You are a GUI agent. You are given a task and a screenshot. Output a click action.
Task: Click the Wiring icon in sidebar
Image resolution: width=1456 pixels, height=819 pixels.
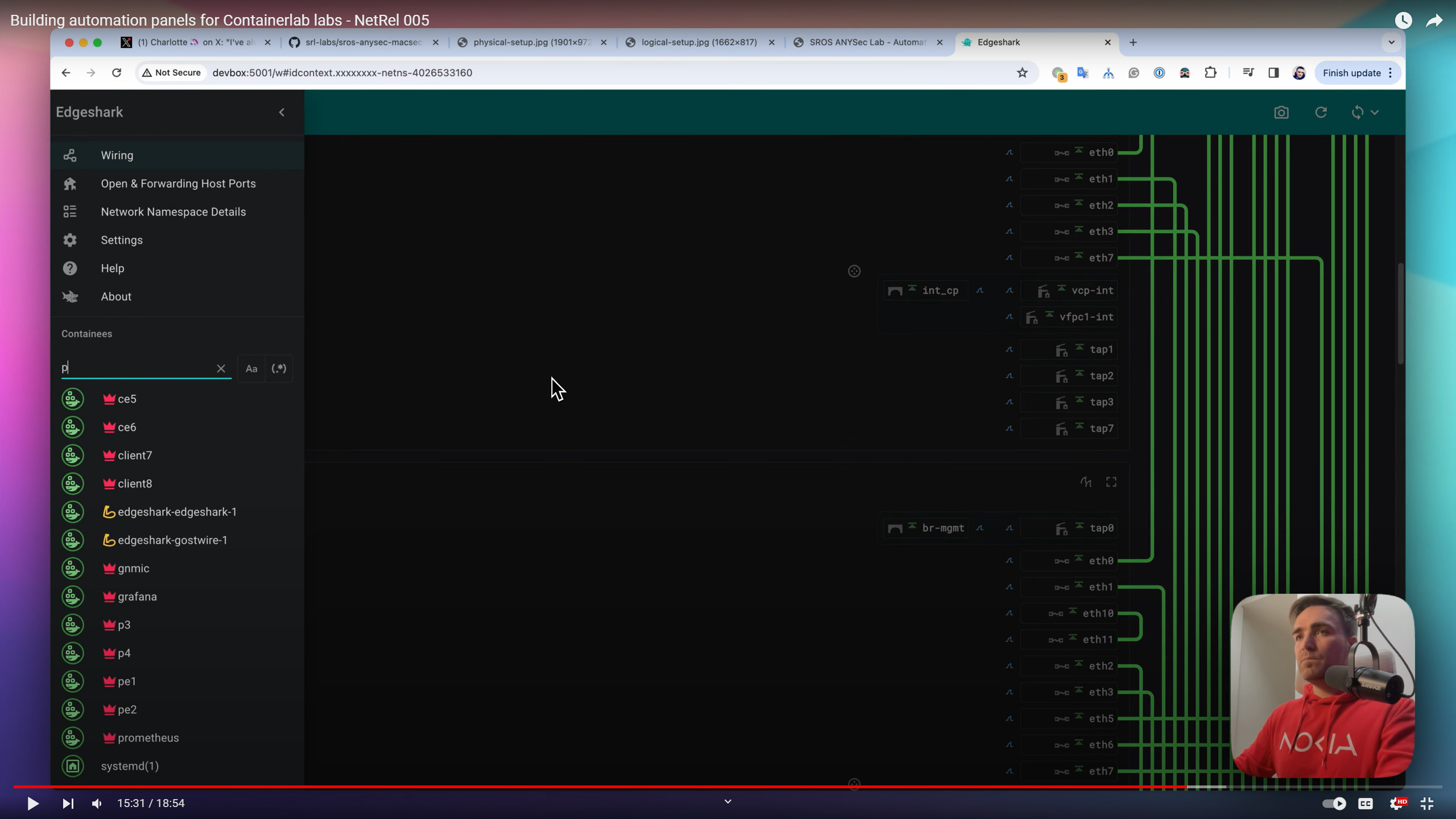click(x=70, y=155)
